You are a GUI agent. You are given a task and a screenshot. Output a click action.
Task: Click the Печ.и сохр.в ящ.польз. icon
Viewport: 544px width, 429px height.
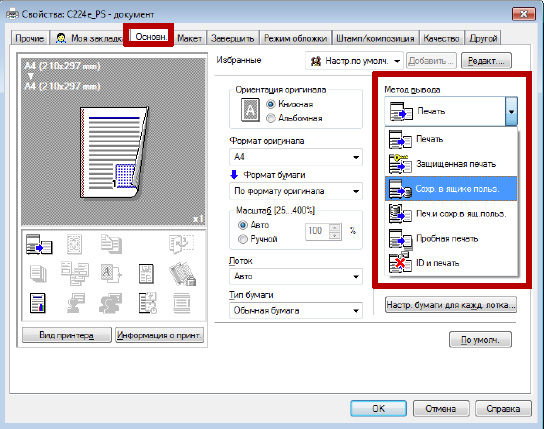pos(400,214)
